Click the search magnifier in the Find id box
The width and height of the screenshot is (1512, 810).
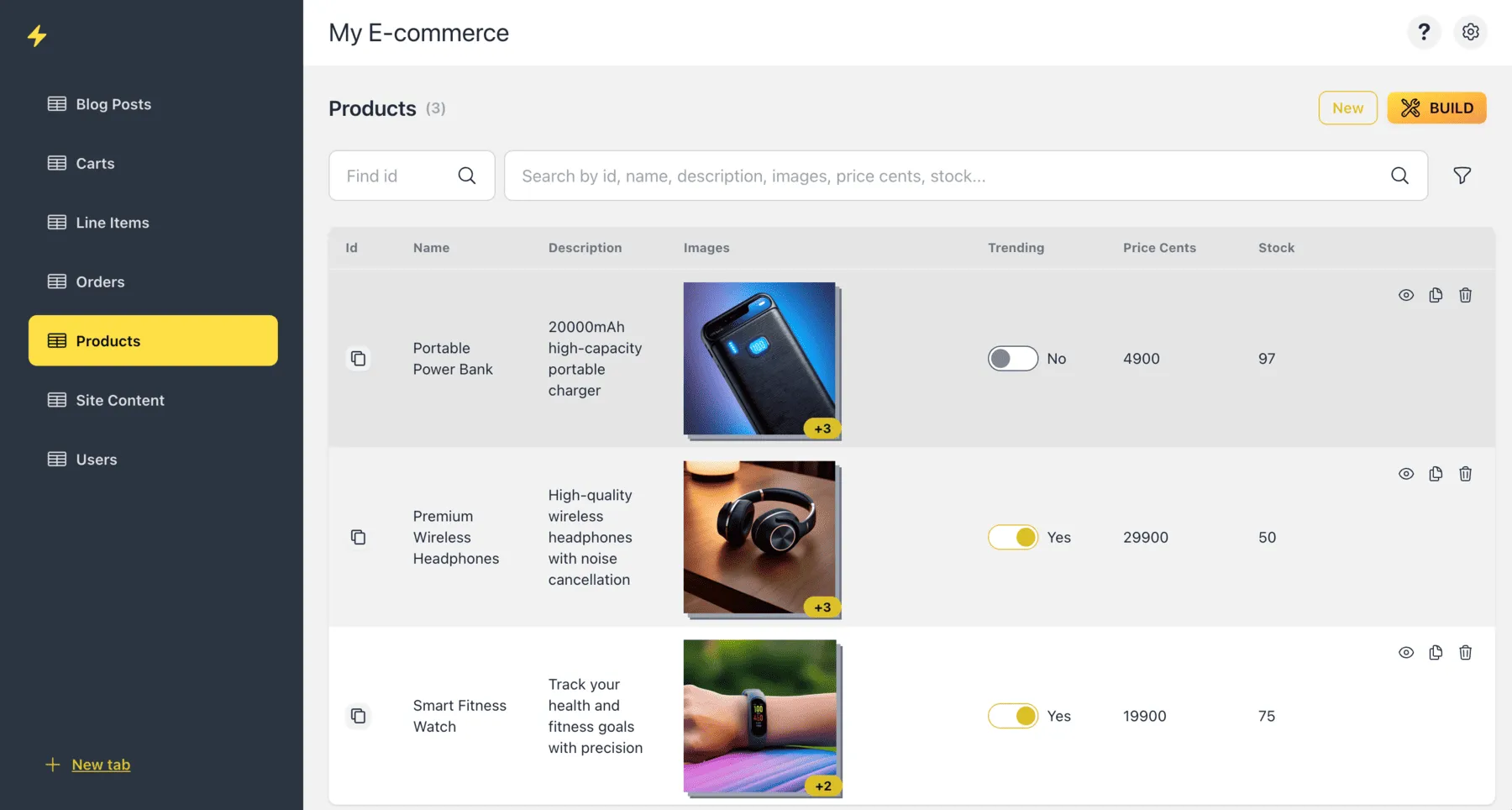(467, 176)
